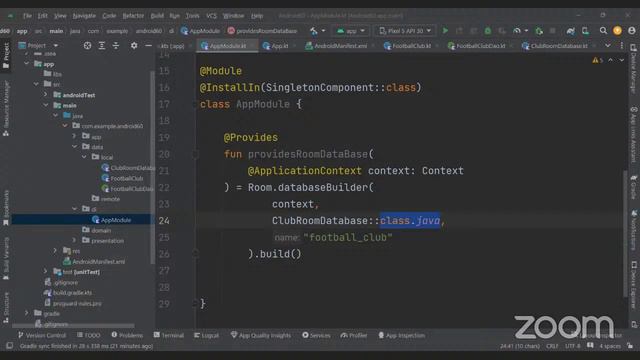This screenshot has width=640, height=360.
Task: Open the Resource Manager side tool window
Action: tap(6, 108)
